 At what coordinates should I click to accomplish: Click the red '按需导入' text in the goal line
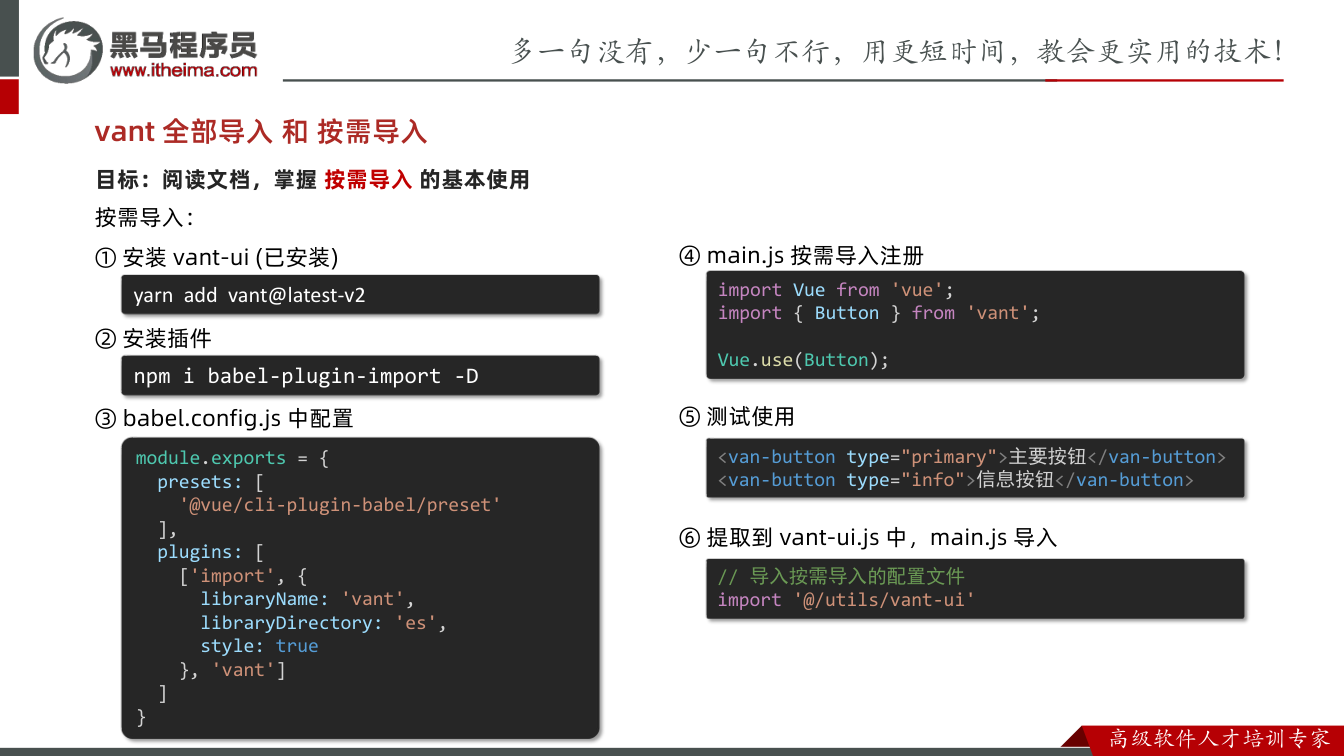pos(368,180)
